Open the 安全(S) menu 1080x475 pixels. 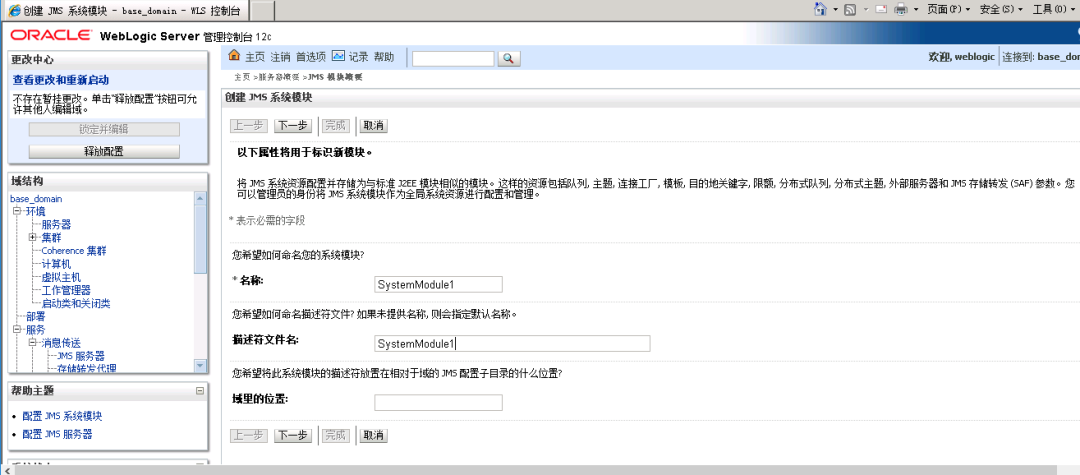click(1000, 9)
